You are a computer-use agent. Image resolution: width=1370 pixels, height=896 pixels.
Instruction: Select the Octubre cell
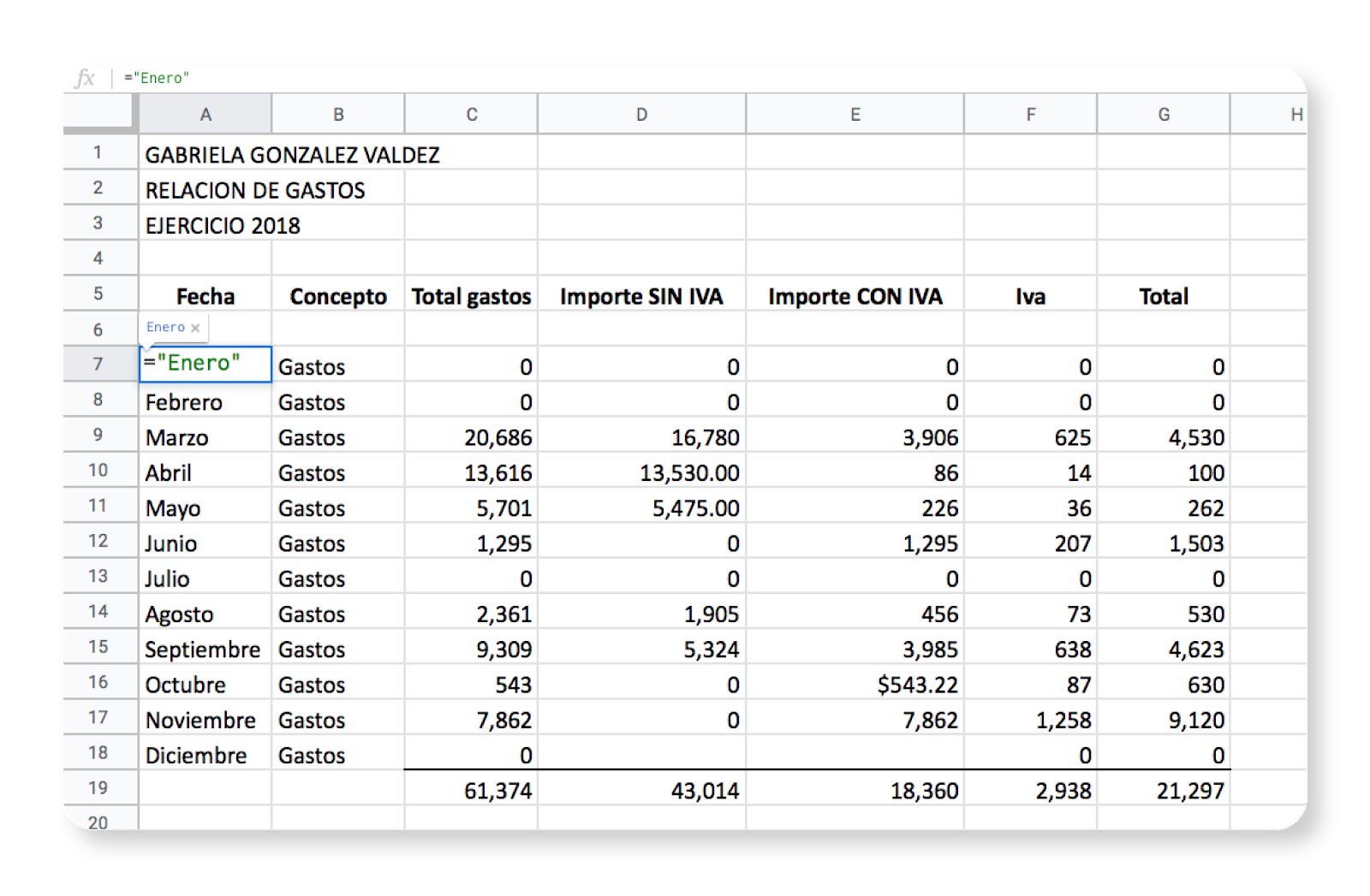[205, 685]
